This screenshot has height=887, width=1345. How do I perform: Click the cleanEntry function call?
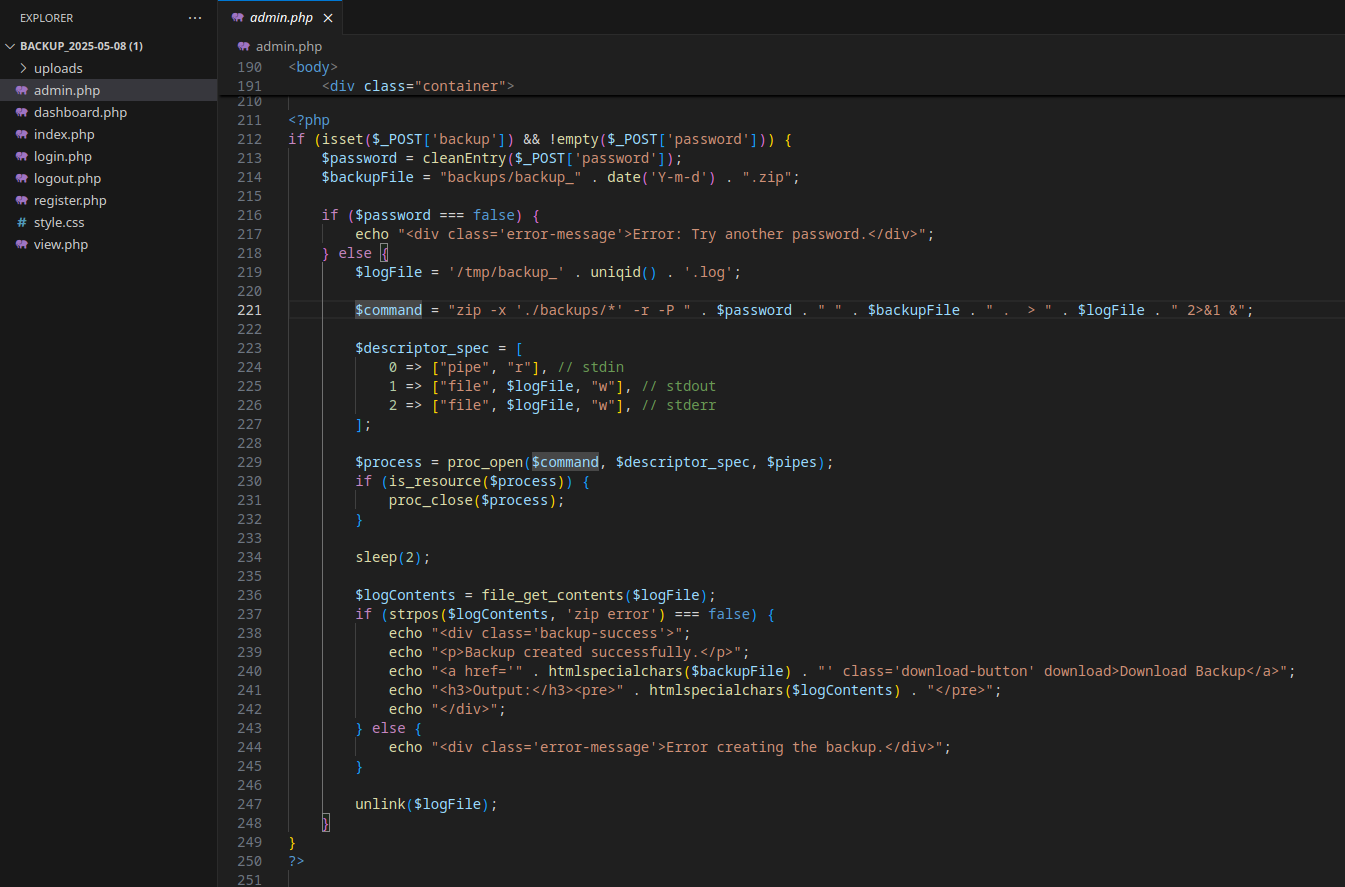(x=465, y=158)
